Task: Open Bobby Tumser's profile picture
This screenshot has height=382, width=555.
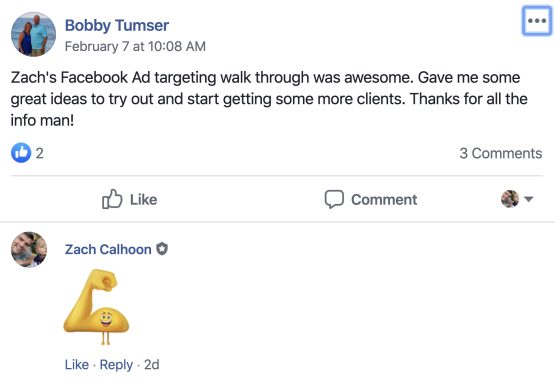Action: pyautogui.click(x=34, y=34)
